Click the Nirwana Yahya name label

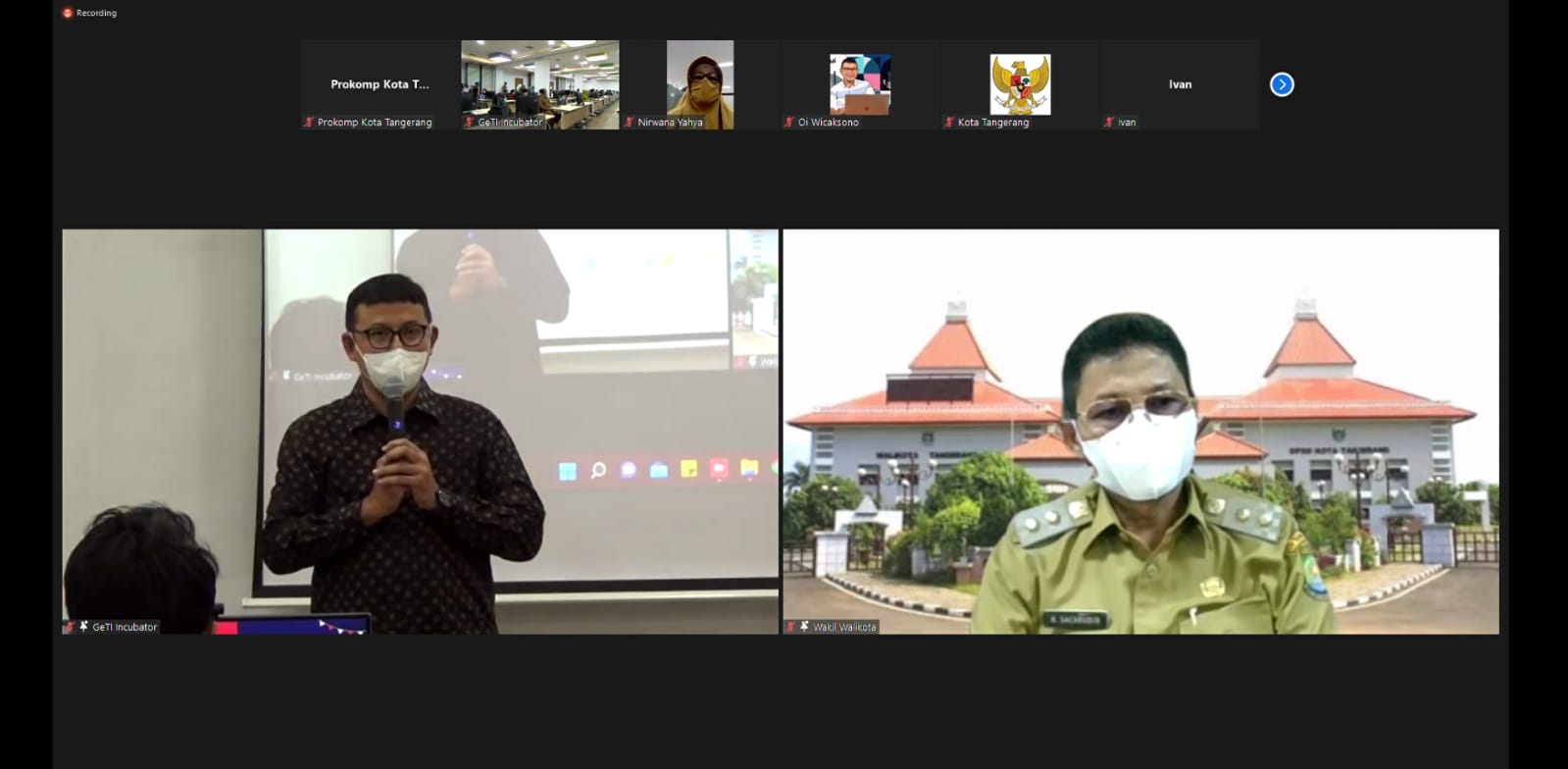tap(670, 123)
